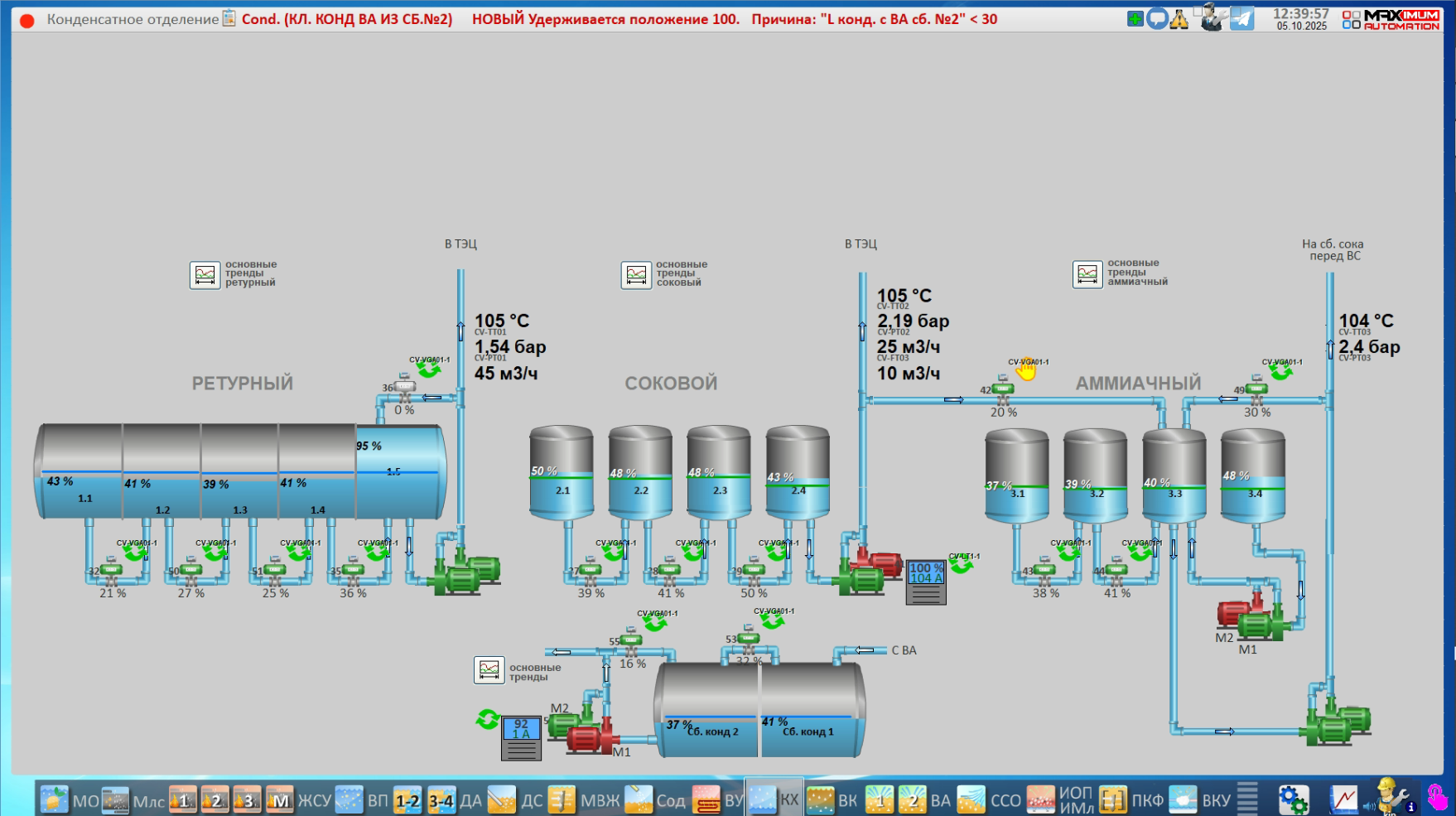Expand the stacked lines menu in the bottom bar
The width and height of the screenshot is (1456, 816).
click(x=1247, y=799)
